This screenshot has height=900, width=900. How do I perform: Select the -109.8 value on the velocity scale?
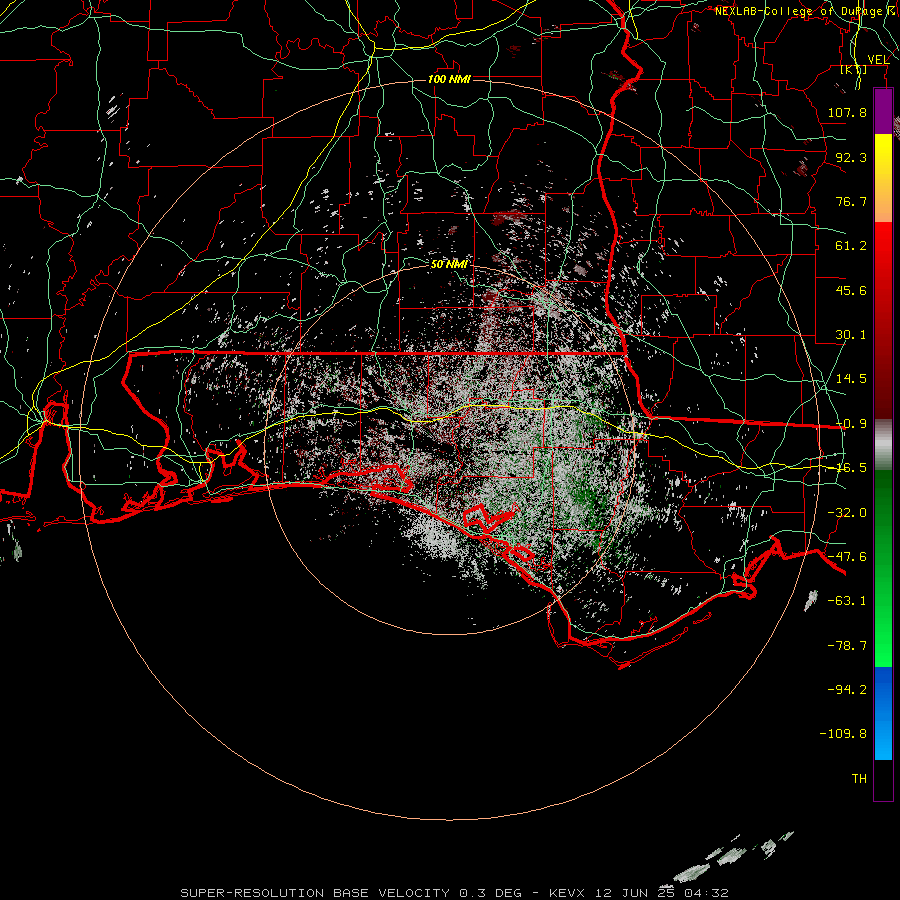(843, 734)
